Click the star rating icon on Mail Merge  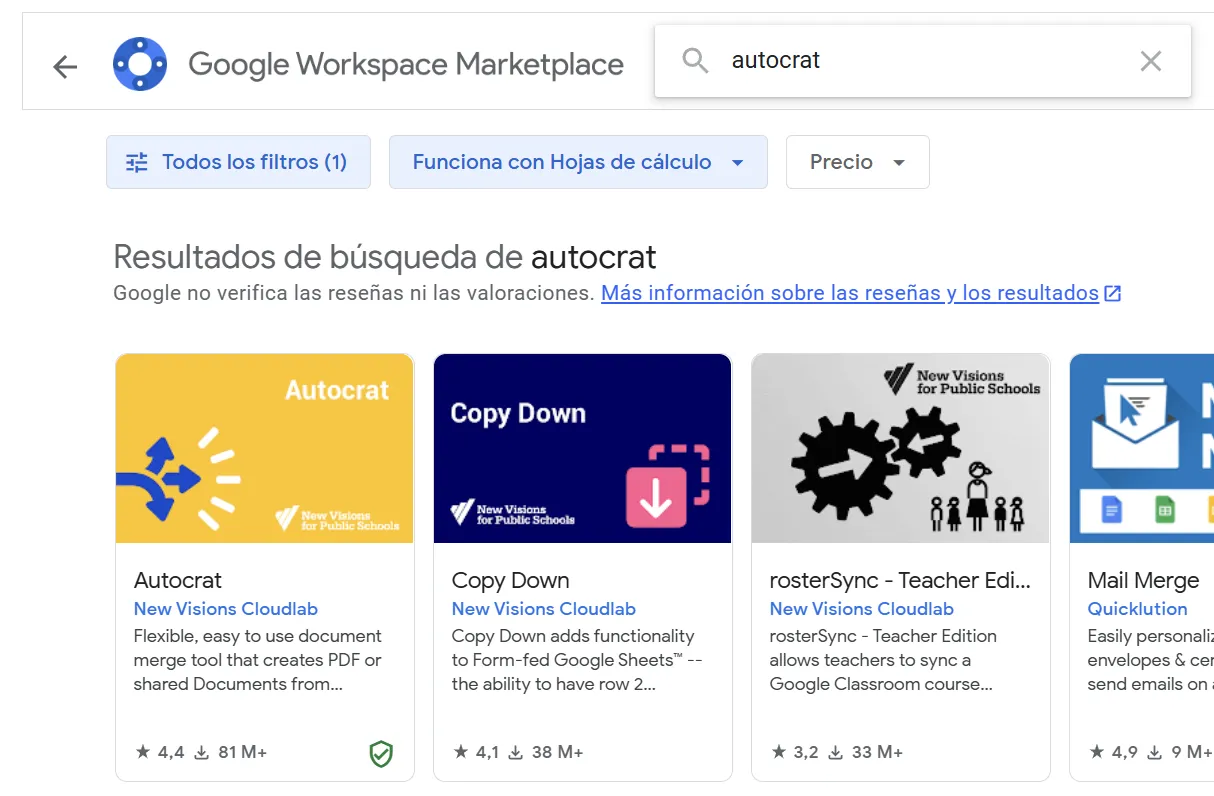1097,752
